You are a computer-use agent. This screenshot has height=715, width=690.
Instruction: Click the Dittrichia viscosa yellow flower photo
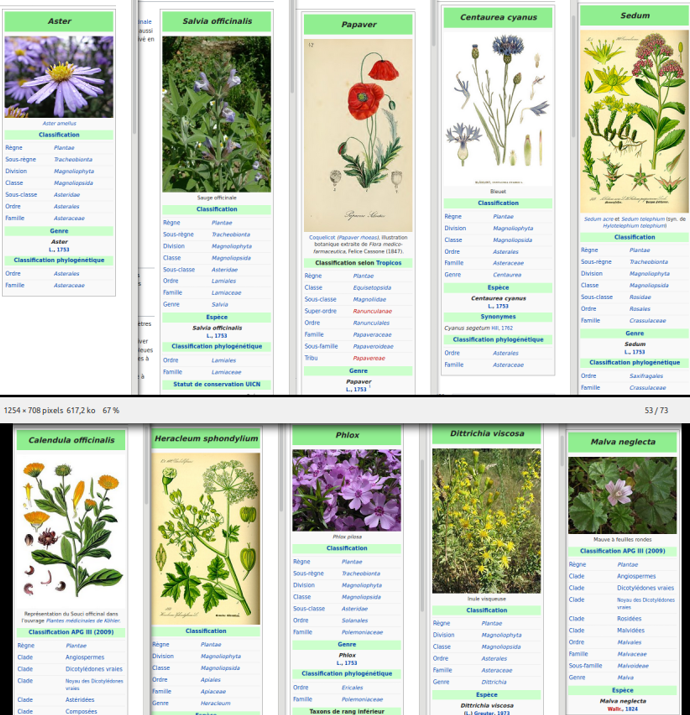click(x=486, y=520)
